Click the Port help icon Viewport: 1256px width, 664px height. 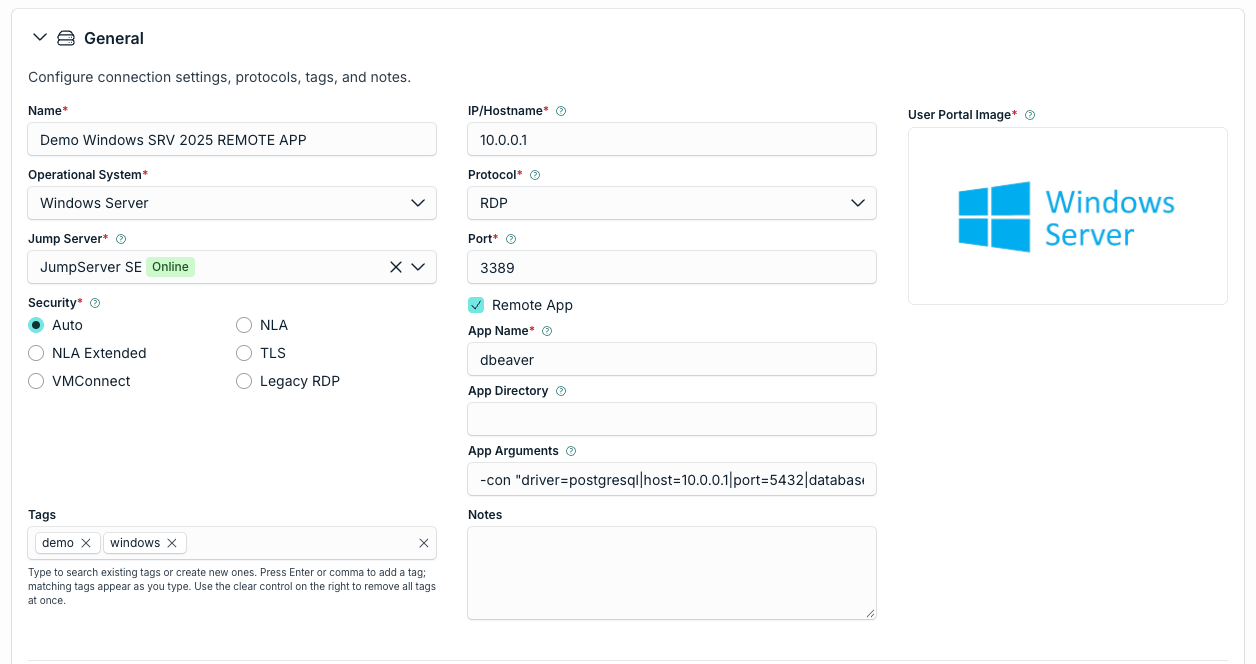pyautogui.click(x=511, y=239)
